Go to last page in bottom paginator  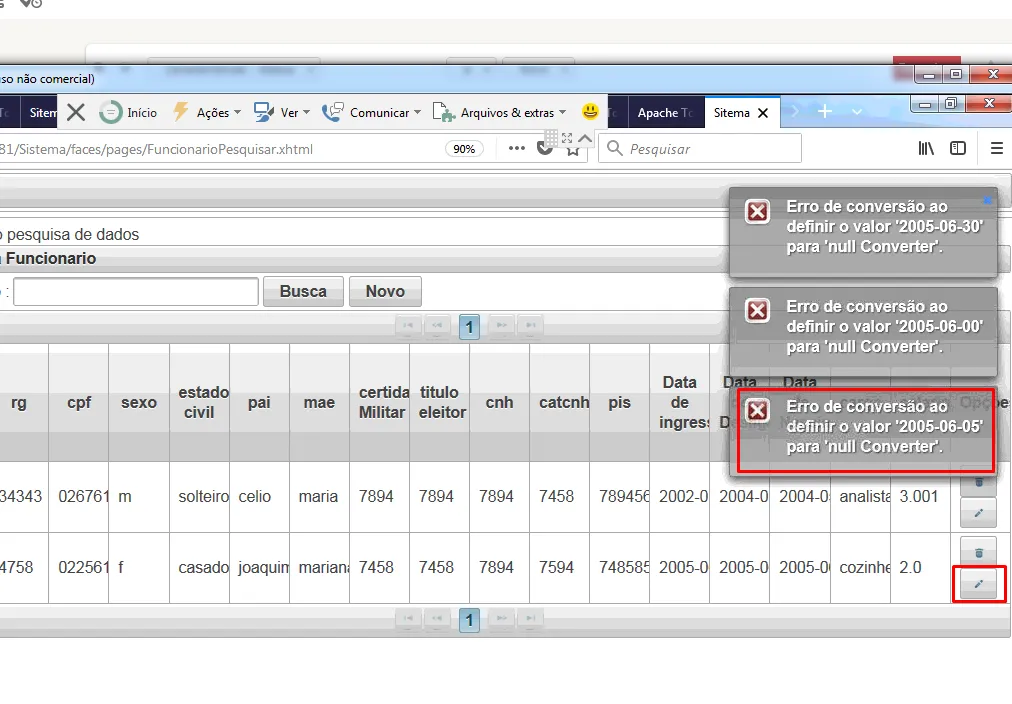pos(531,619)
